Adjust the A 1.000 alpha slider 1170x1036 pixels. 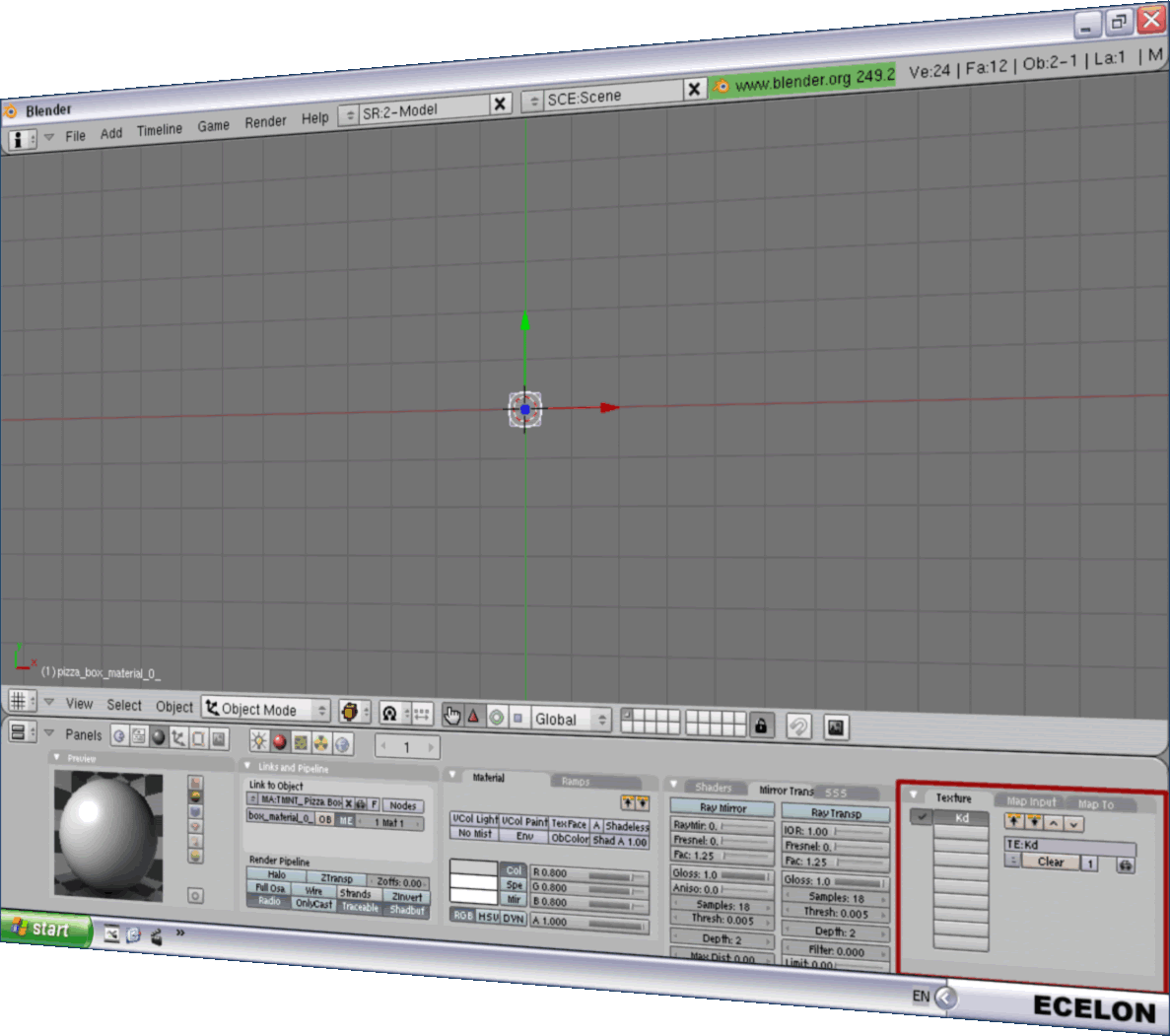(x=589, y=923)
